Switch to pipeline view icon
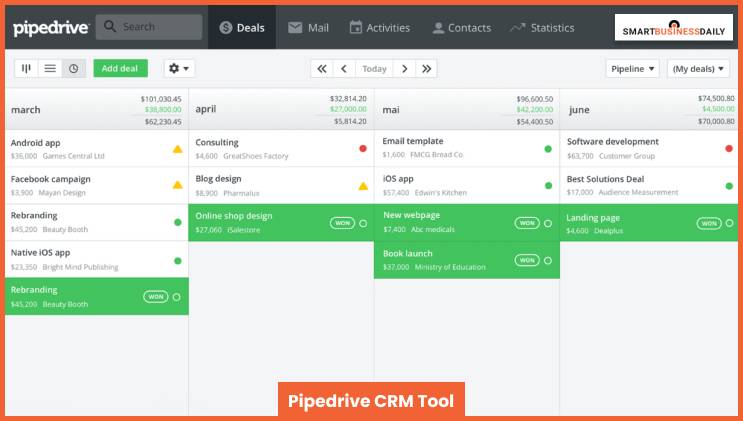 click(x=26, y=68)
